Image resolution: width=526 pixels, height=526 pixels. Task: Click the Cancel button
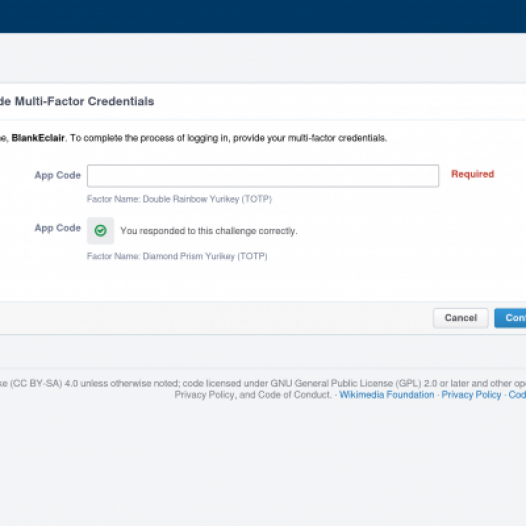[x=461, y=318]
